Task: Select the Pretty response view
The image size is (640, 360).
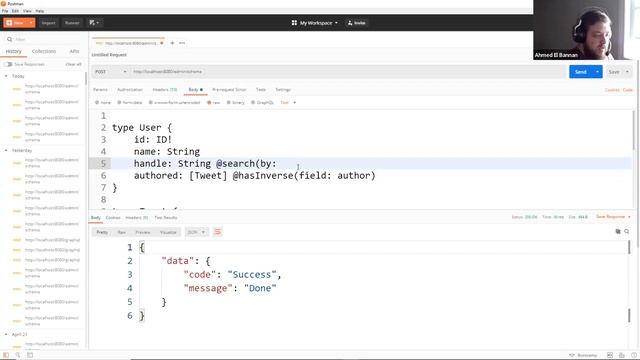Action: pyautogui.click(x=102, y=232)
